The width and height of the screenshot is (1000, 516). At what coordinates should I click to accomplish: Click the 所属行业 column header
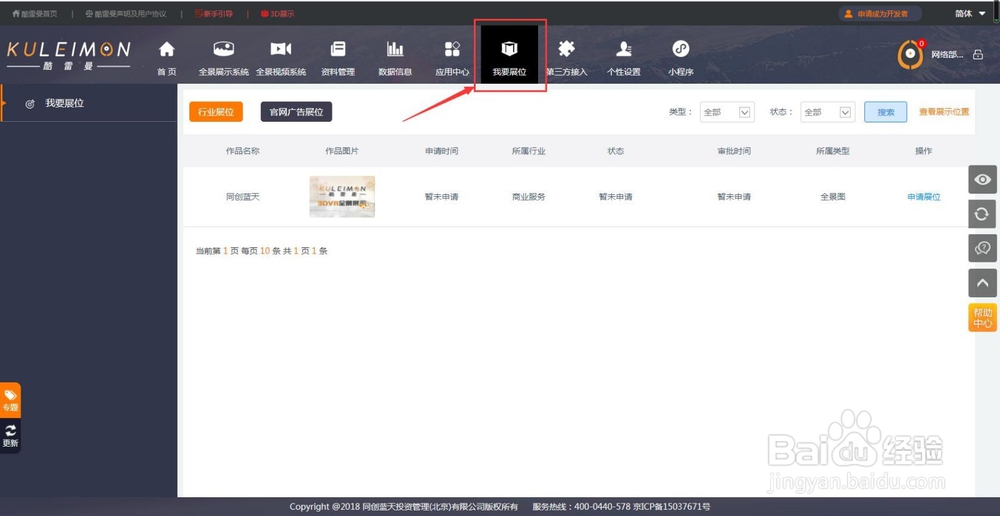coord(529,151)
